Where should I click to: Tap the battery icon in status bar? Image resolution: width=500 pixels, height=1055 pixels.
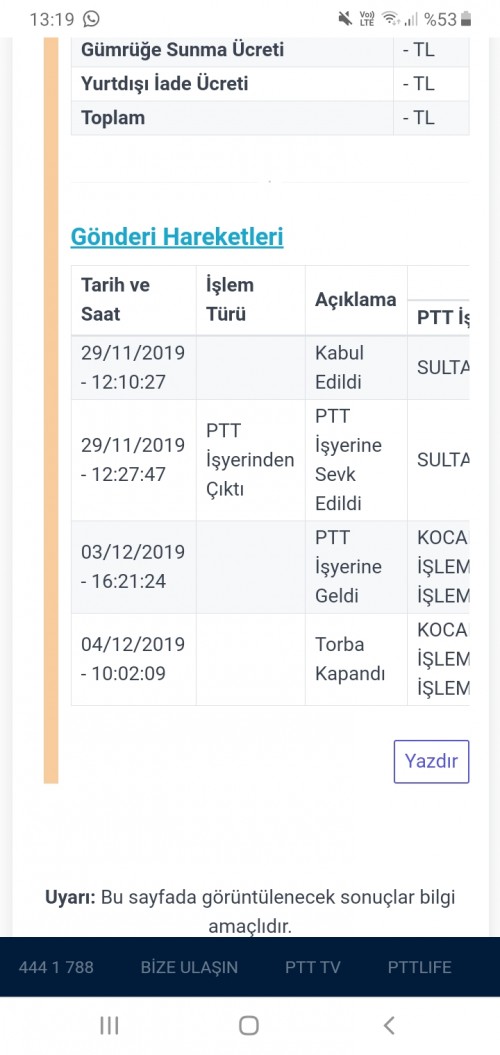click(466, 19)
